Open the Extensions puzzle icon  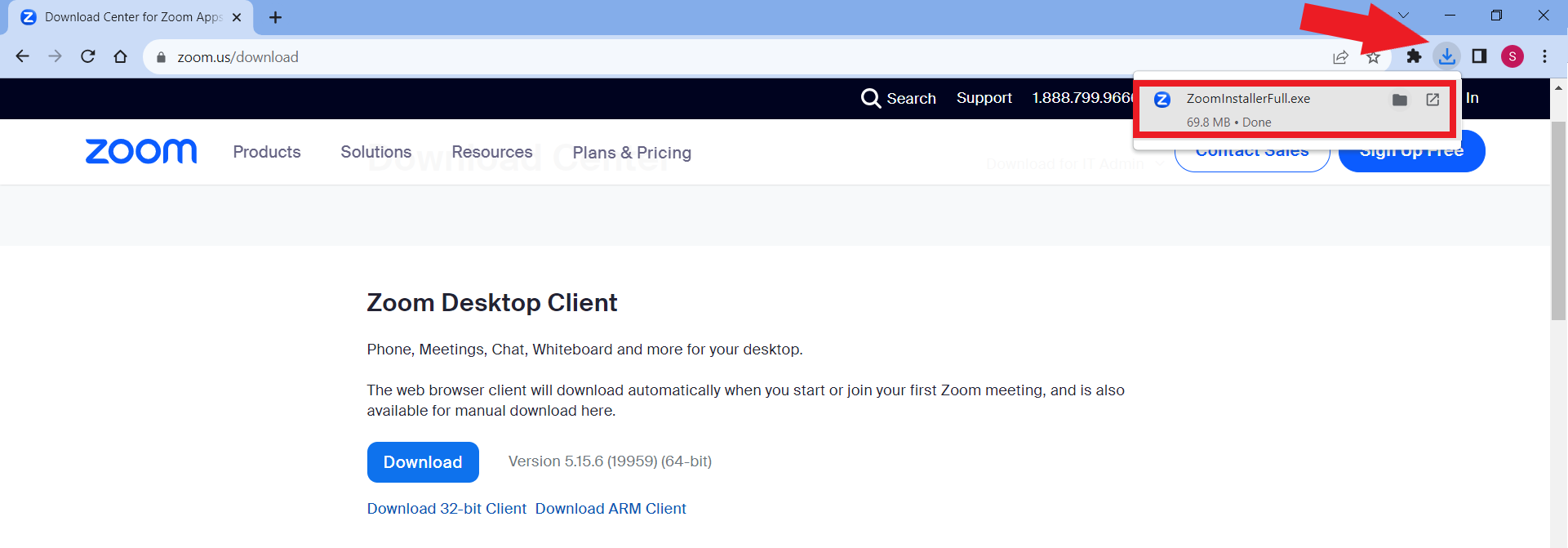coord(1414,56)
